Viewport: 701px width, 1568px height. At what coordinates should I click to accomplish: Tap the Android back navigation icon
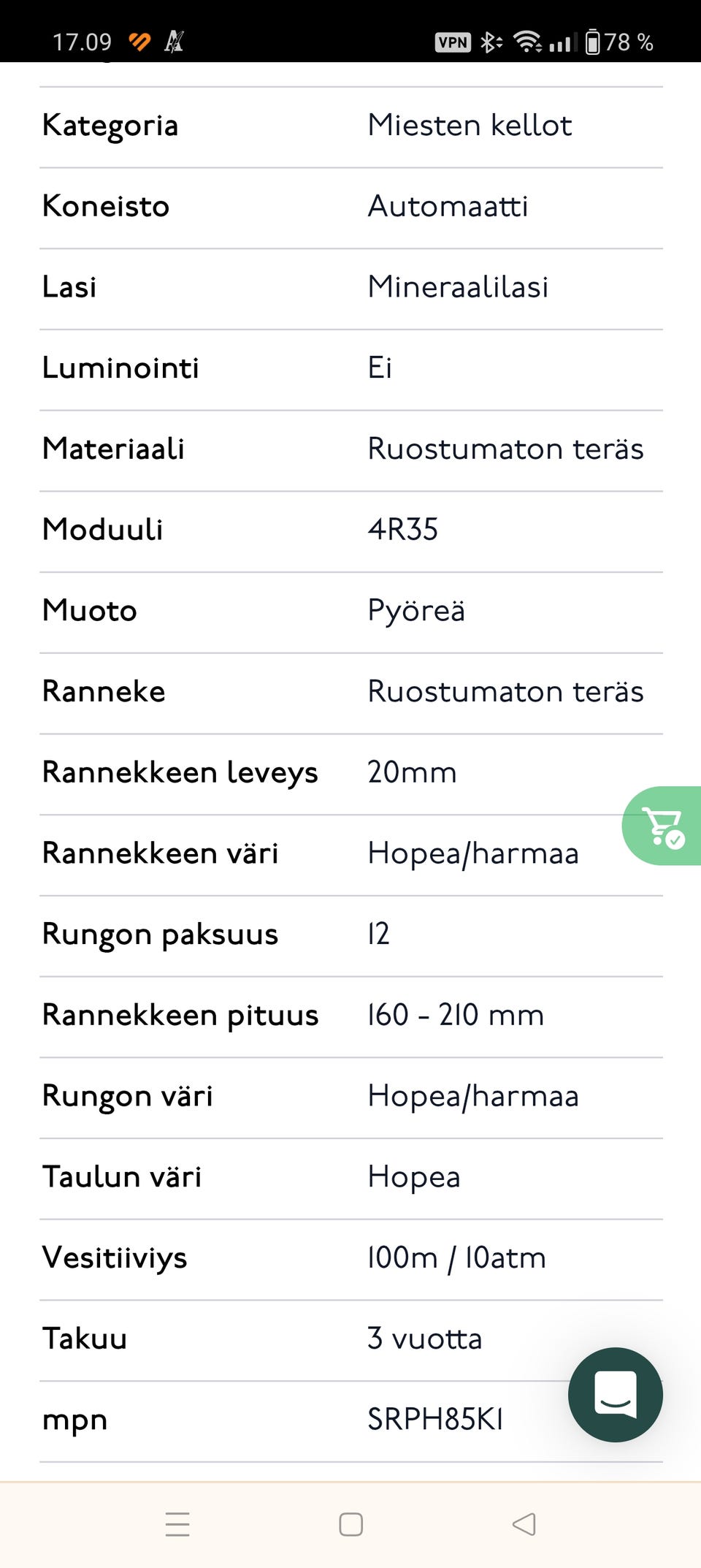[x=524, y=1524]
